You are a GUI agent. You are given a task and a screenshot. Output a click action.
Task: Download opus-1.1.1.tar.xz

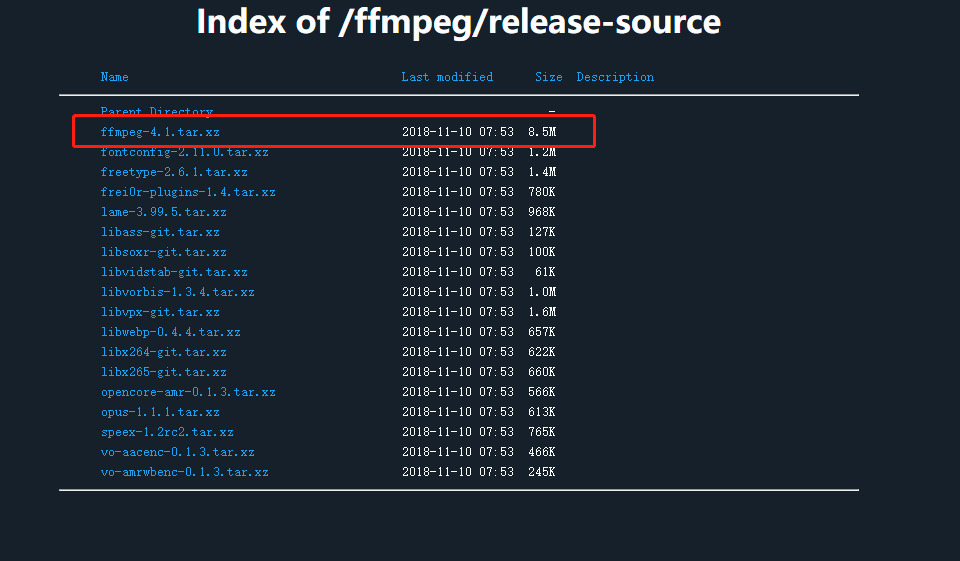[x=160, y=412]
